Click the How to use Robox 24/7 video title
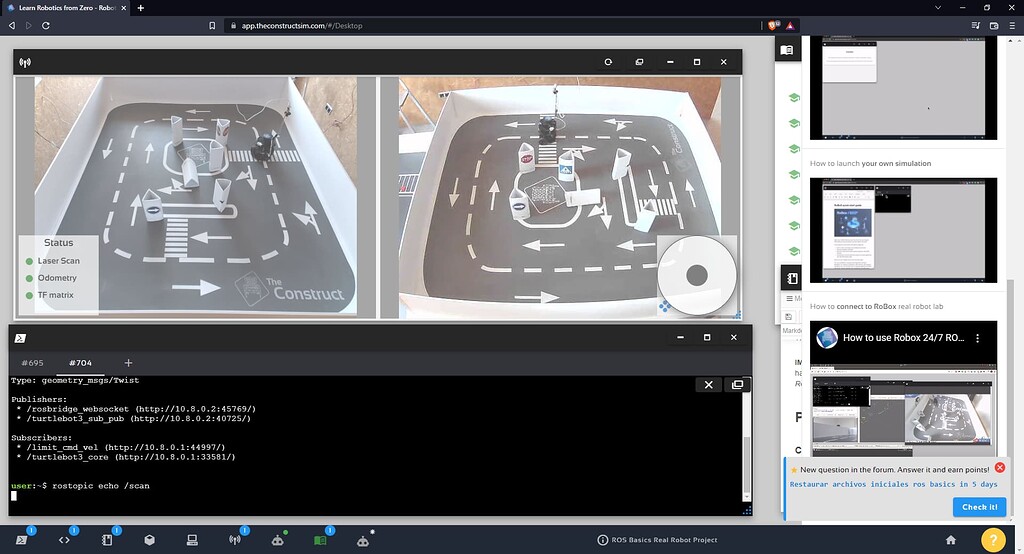 click(x=903, y=338)
